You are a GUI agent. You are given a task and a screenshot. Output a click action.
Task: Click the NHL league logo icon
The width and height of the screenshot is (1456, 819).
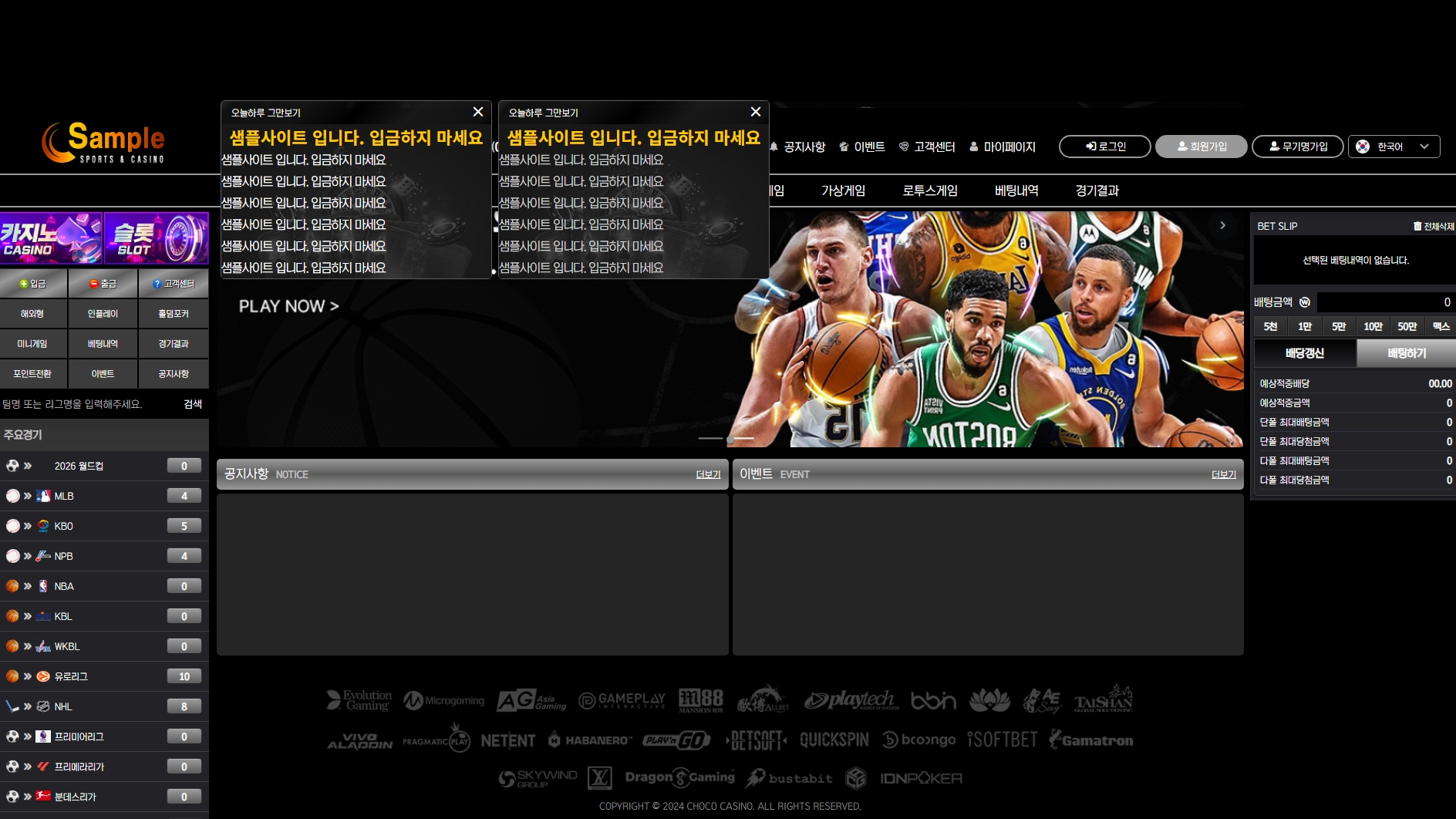click(x=43, y=706)
